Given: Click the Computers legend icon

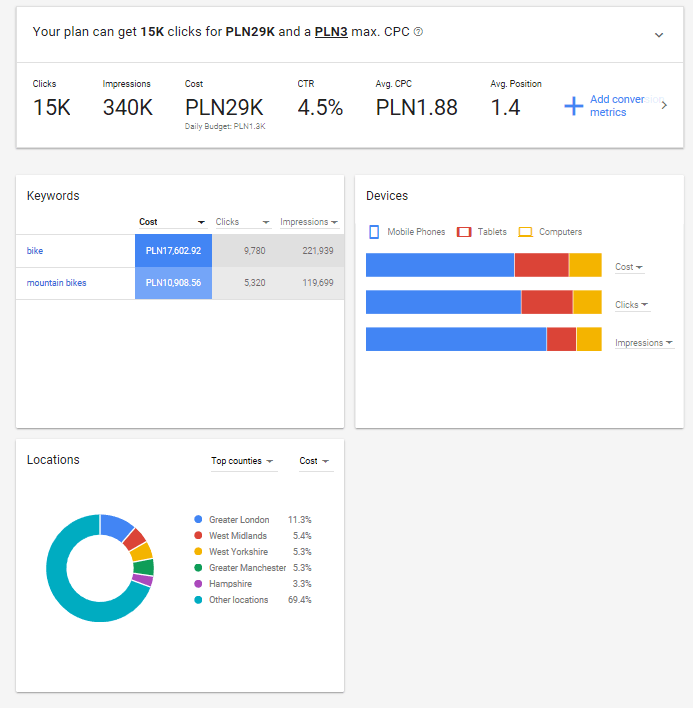Looking at the screenshot, I should [x=525, y=232].
